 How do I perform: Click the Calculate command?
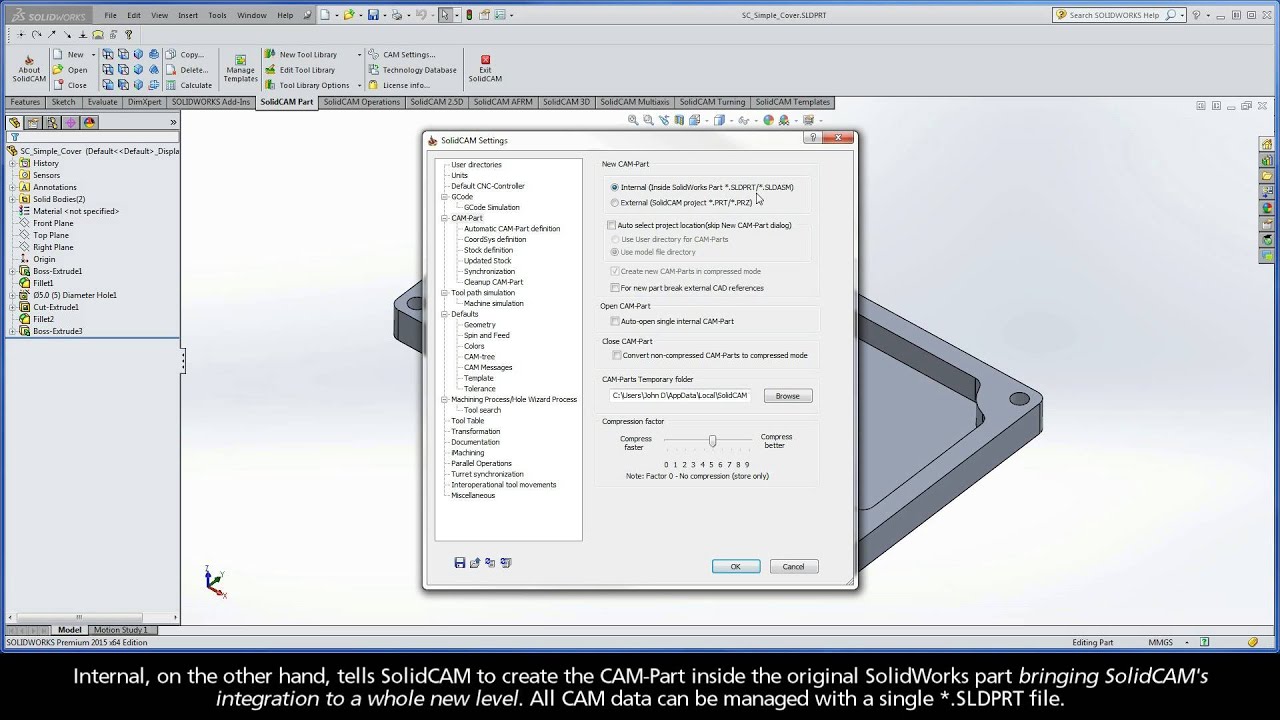coord(188,85)
